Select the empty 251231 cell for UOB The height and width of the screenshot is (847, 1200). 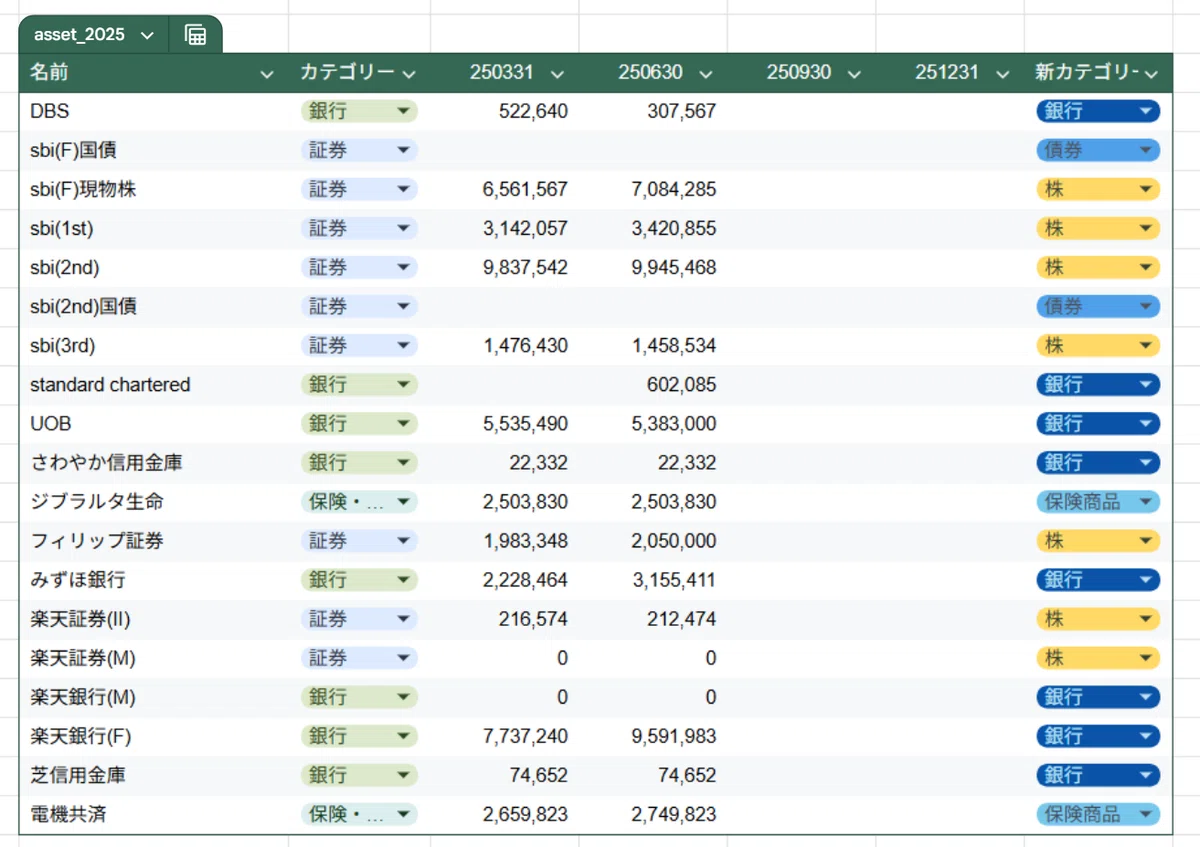tap(950, 424)
